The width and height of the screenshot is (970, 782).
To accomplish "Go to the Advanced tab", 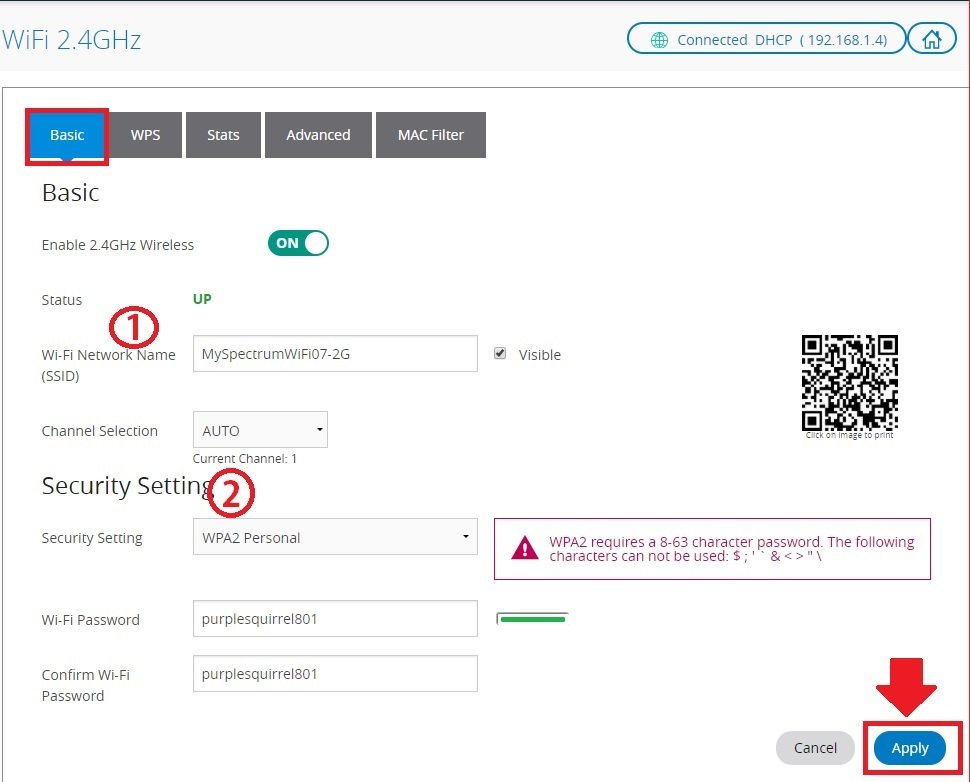I will (x=318, y=135).
